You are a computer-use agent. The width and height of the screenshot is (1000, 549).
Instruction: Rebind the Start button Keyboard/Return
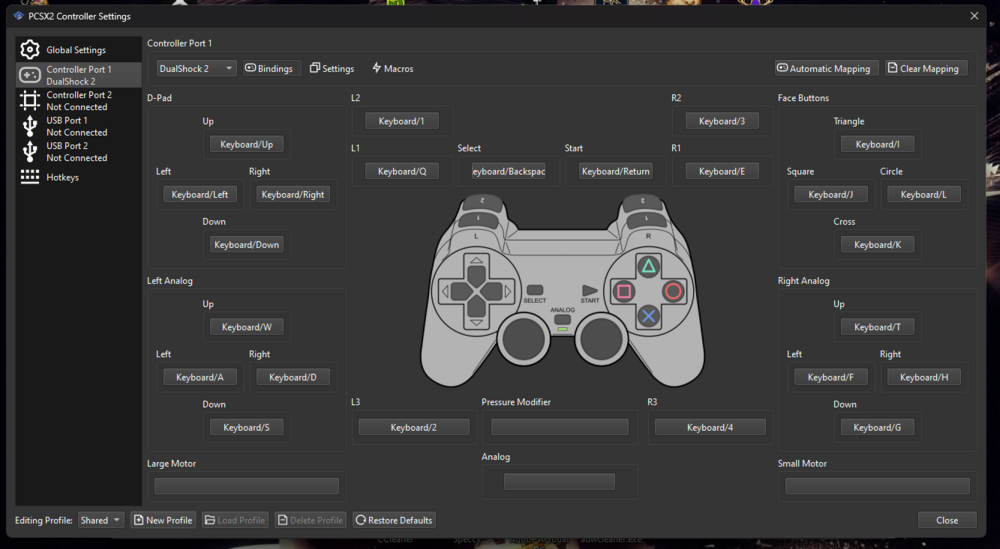pos(615,171)
